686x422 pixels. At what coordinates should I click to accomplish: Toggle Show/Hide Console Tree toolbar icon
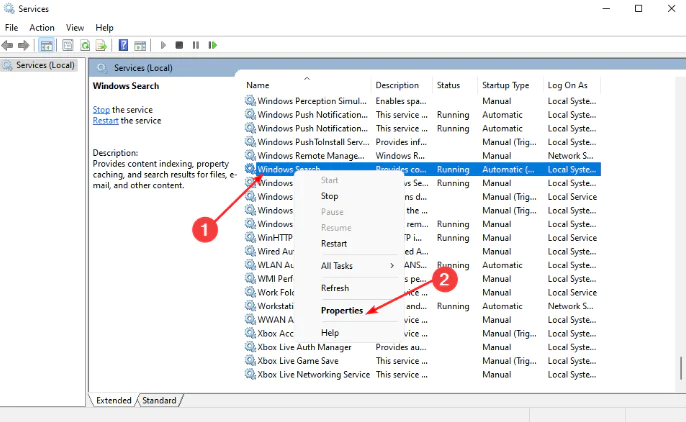[x=45, y=45]
